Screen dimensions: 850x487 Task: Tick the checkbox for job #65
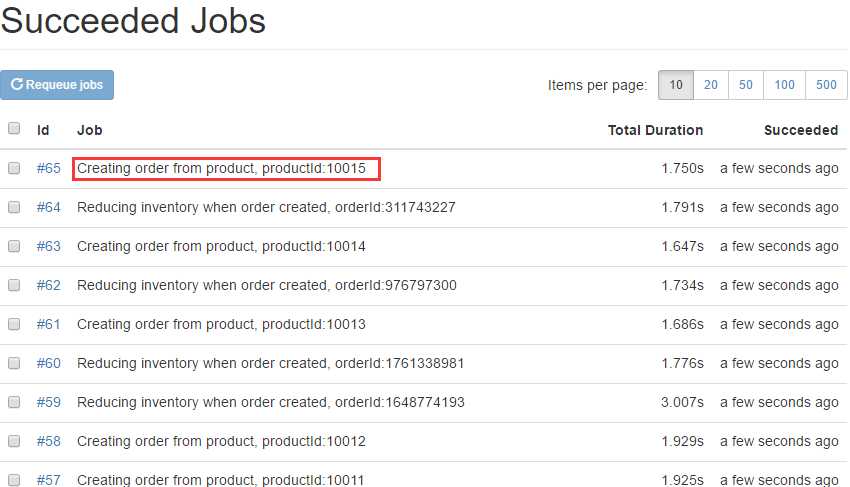(x=14, y=169)
